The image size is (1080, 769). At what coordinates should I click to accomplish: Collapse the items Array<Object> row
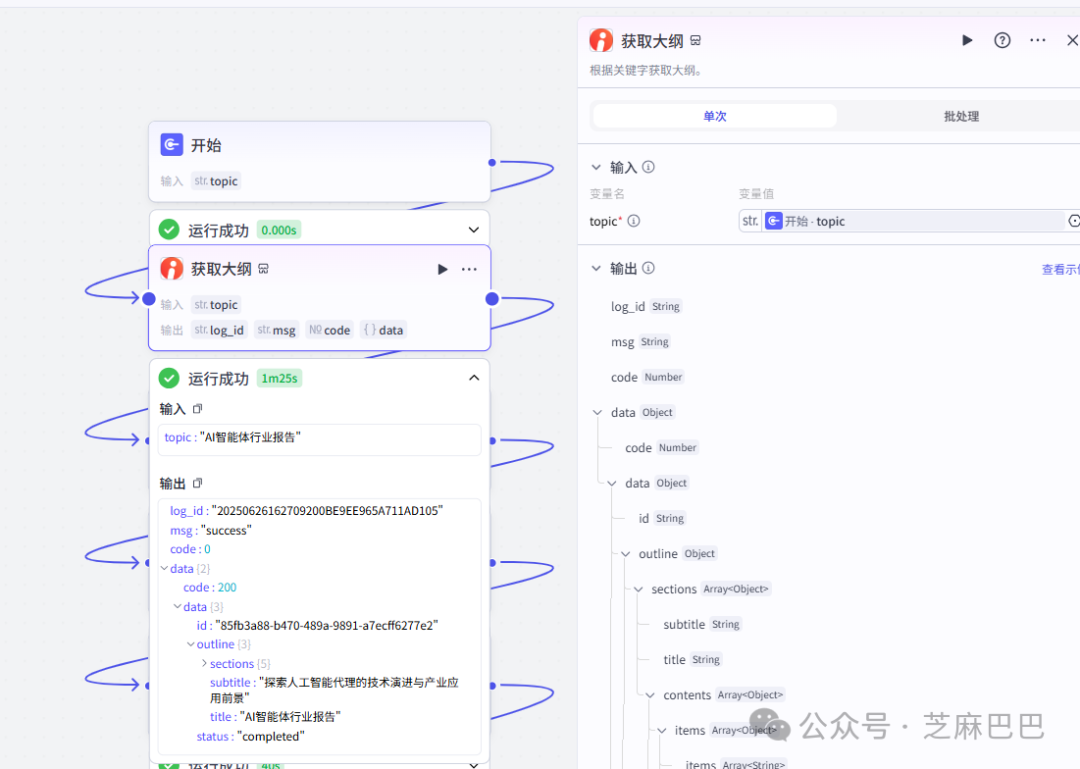pos(661,730)
